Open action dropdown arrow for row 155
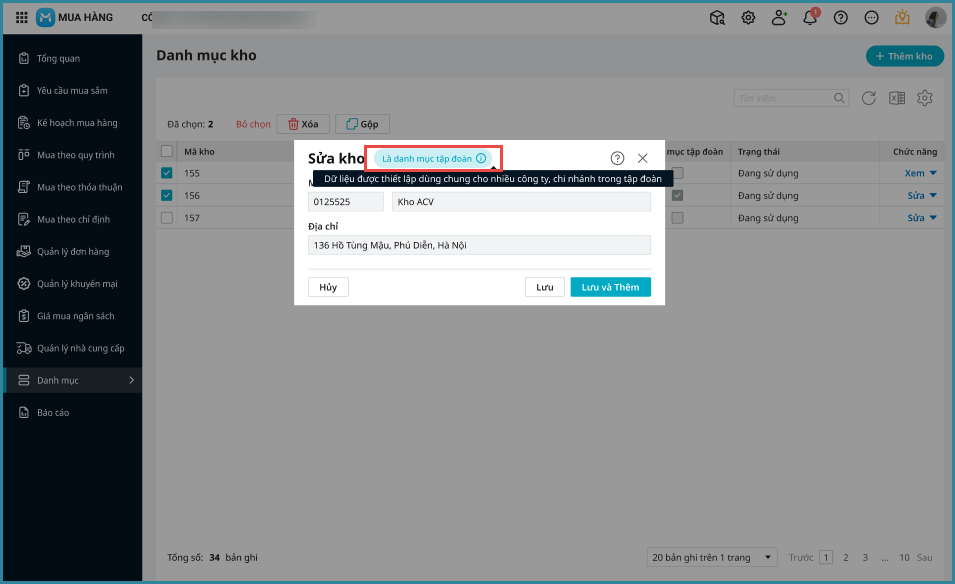955x584 pixels. tap(933, 173)
